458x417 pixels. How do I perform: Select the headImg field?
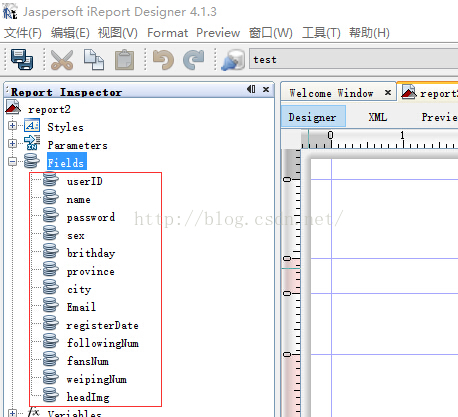click(88, 397)
